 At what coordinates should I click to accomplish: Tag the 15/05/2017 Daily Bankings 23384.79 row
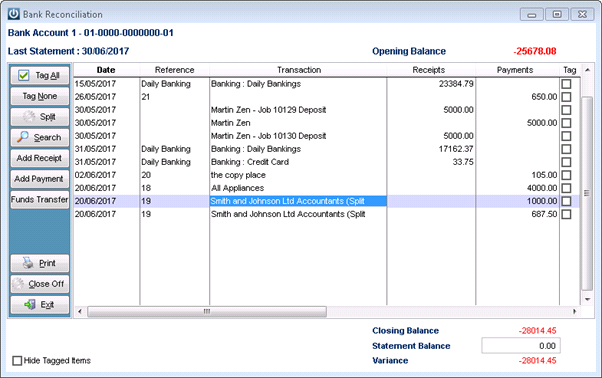click(566, 84)
